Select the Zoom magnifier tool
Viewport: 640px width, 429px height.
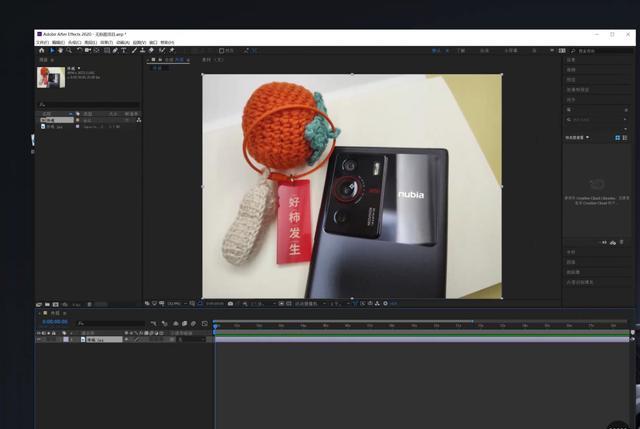pos(68,50)
